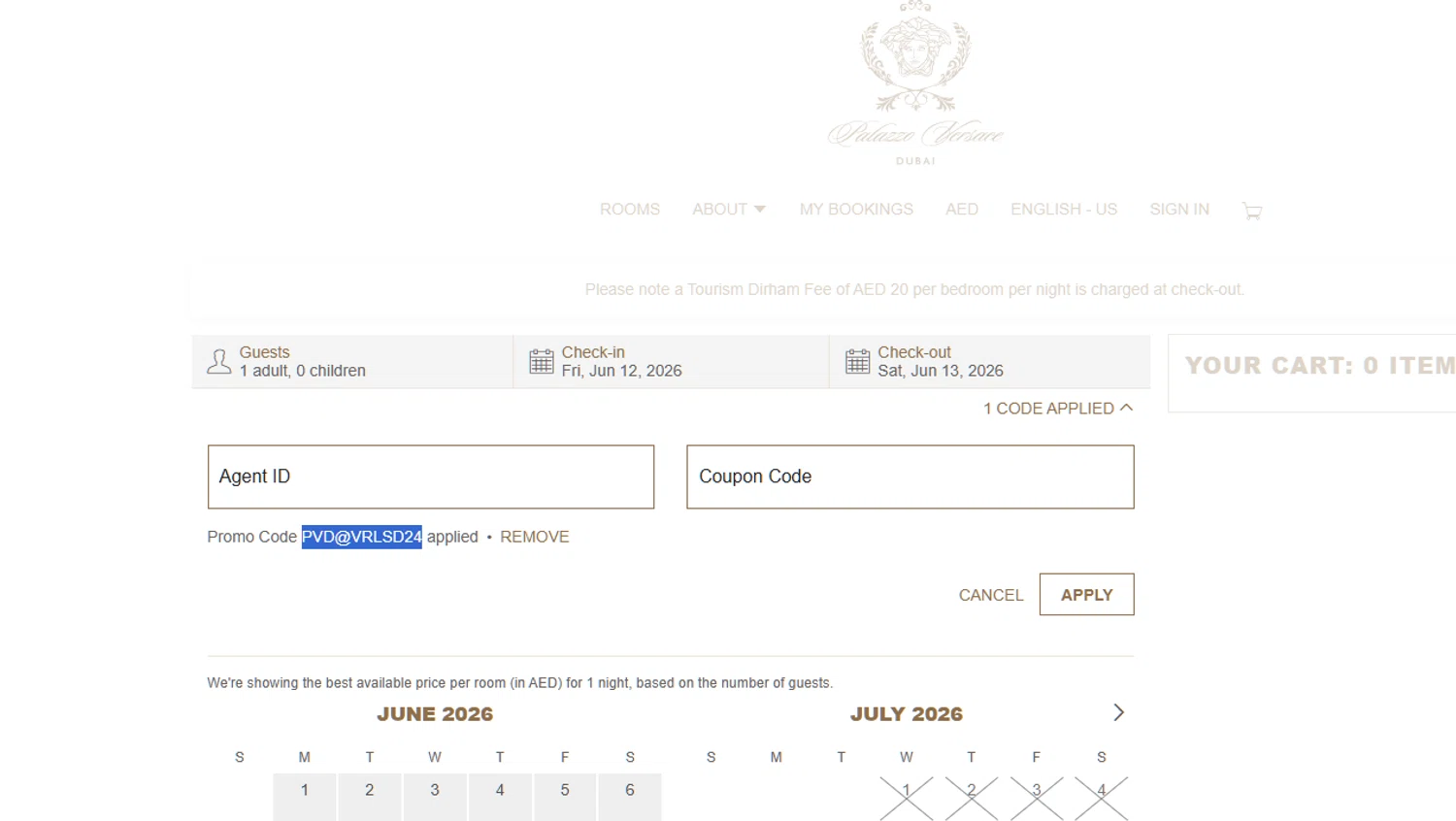
Task: Go to ROOMS page
Action: point(630,210)
